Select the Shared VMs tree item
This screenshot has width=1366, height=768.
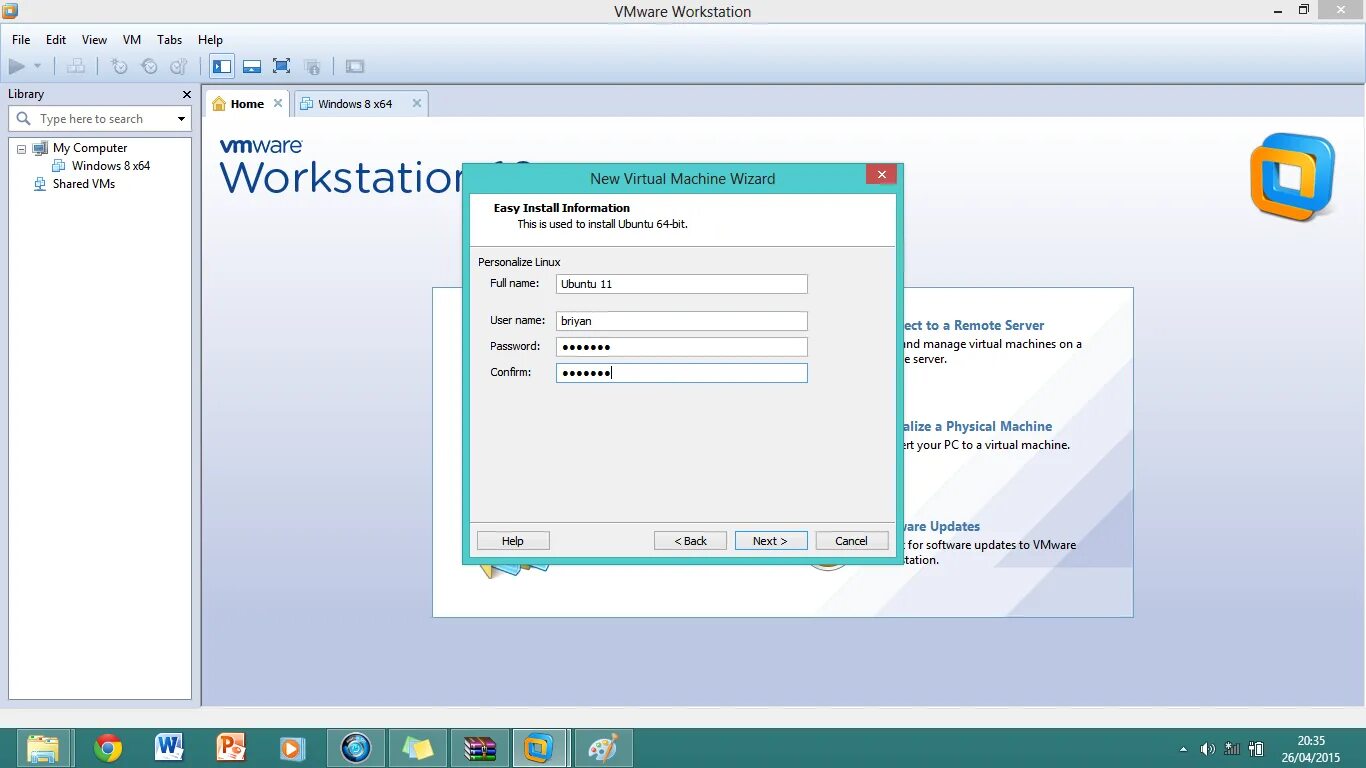[83, 184]
